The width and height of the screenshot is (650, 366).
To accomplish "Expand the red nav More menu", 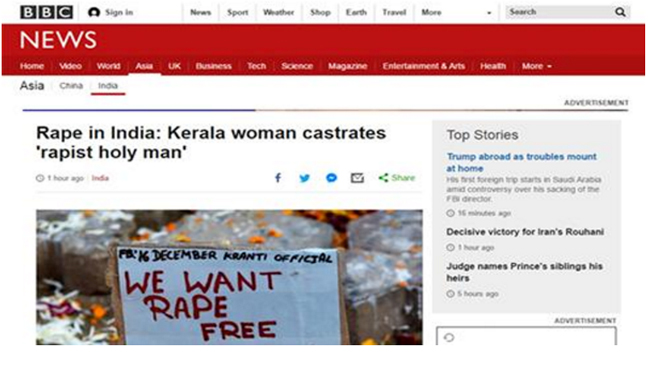I will click(536, 66).
